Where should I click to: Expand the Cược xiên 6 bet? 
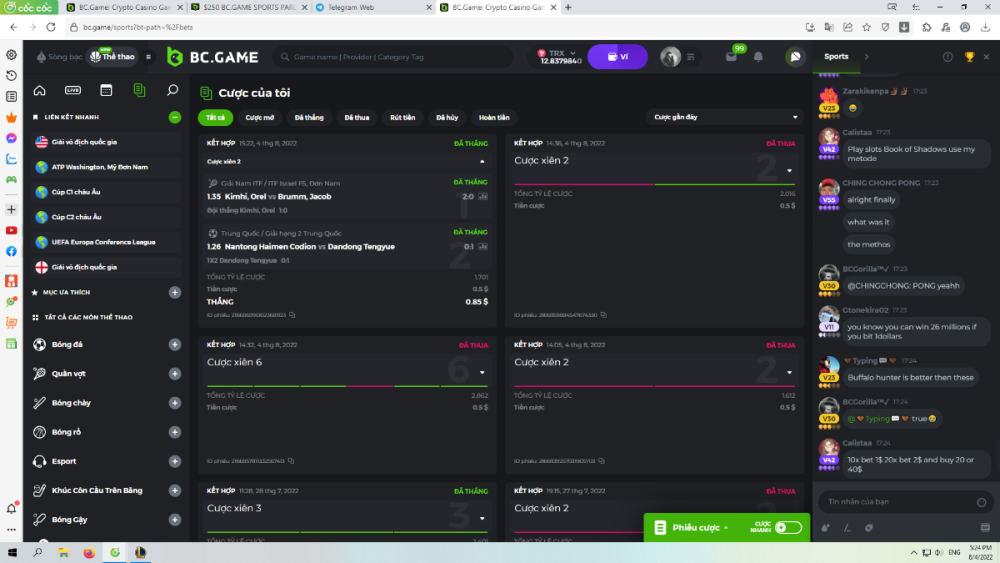pyautogui.click(x=482, y=372)
